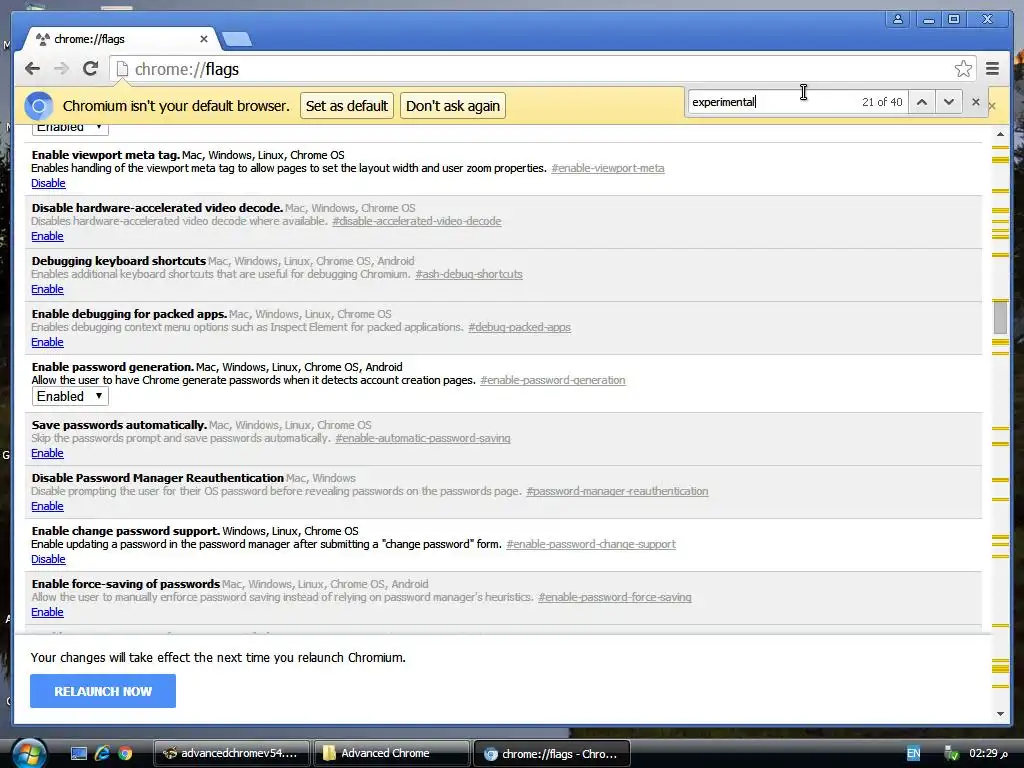The width and height of the screenshot is (1024, 768).
Task: Reload the chrome://flags page
Action: click(x=90, y=69)
